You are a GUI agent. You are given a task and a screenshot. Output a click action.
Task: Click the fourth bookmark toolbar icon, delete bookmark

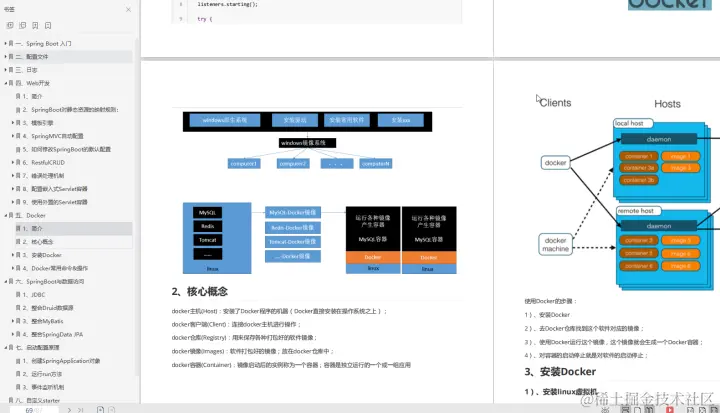click(48, 25)
